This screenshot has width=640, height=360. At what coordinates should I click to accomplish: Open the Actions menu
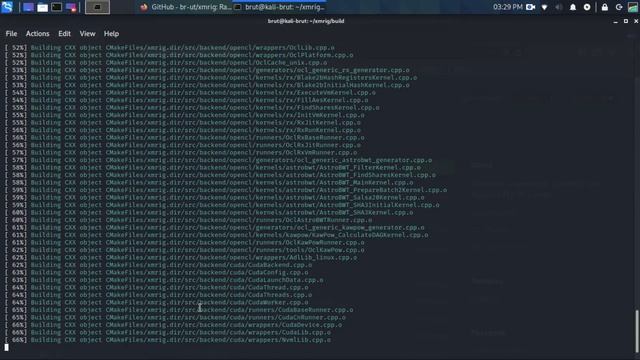pos(38,34)
